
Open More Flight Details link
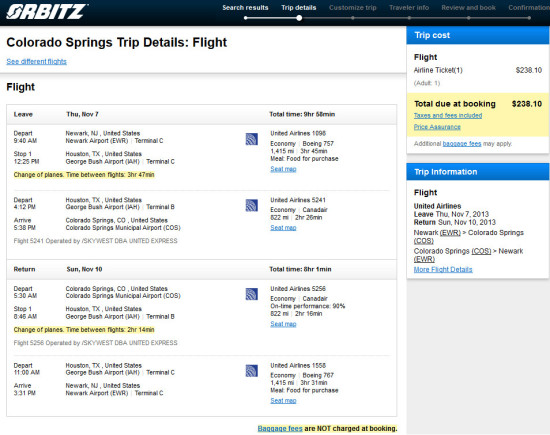pos(443,269)
